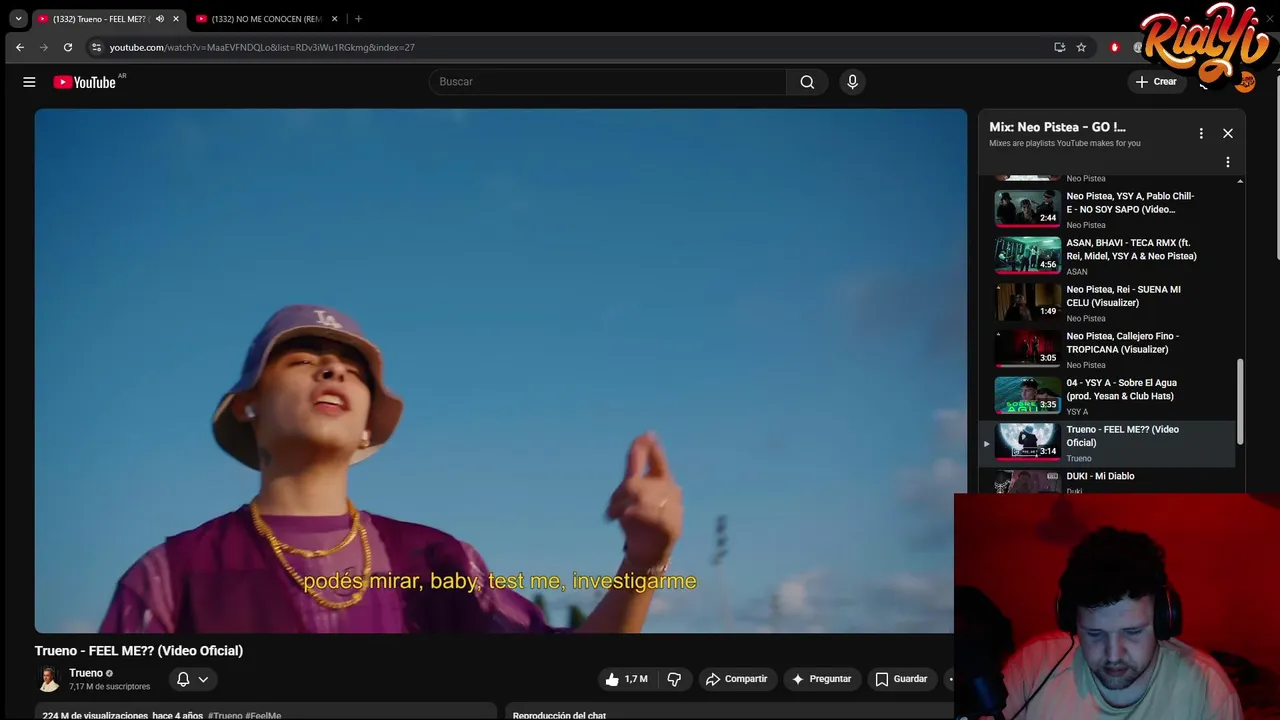Viewport: 1280px width, 720px height.
Task: Open site info icon in address bar
Action: (x=96, y=47)
